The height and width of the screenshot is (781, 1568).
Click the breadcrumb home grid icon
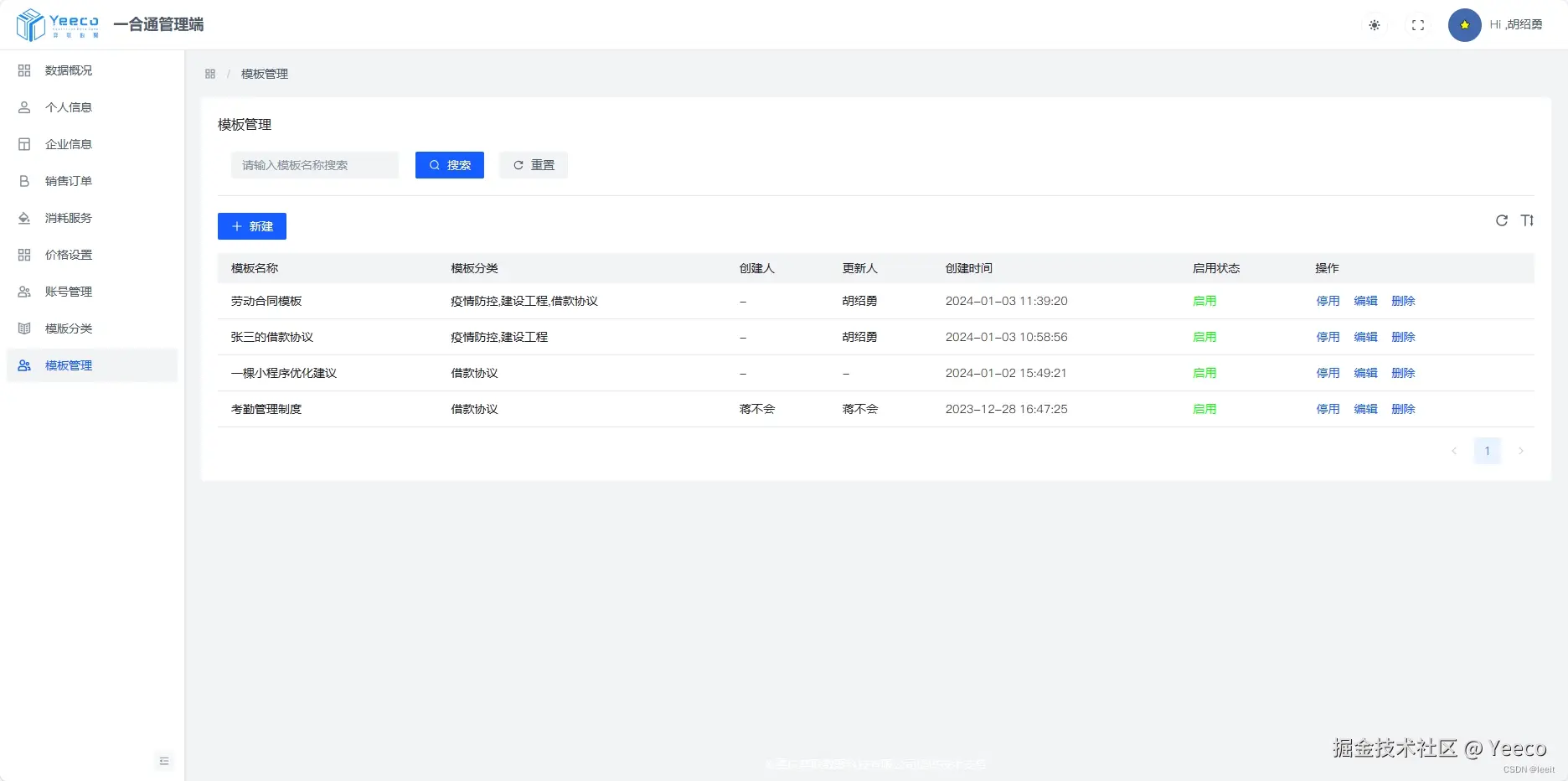tap(210, 74)
